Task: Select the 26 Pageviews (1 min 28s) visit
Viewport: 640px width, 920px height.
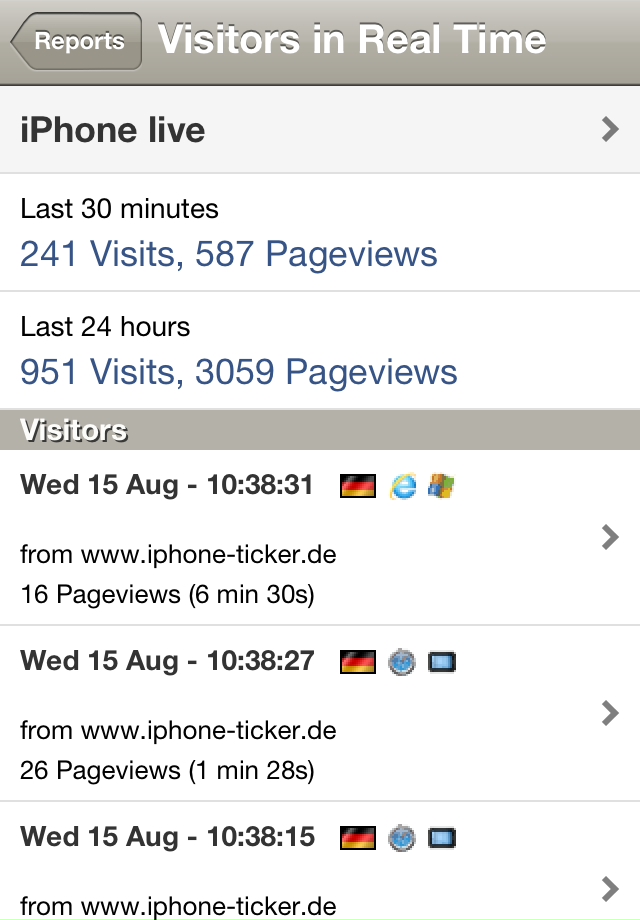Action: click(167, 770)
